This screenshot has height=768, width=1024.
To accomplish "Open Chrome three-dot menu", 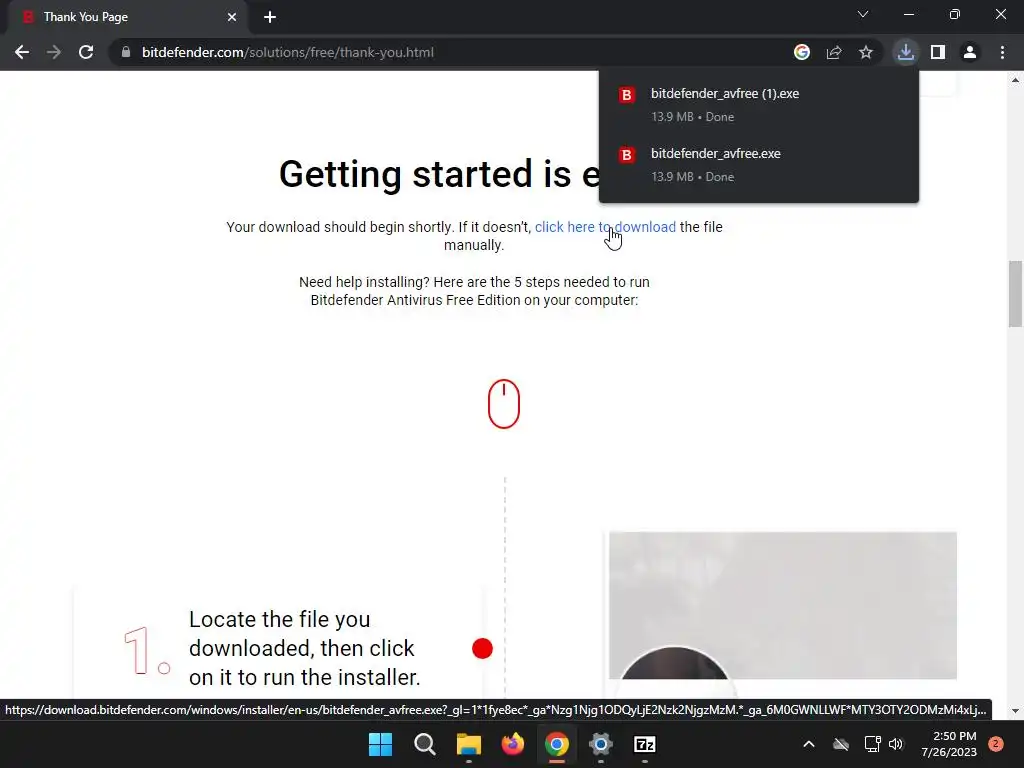I will point(1002,52).
